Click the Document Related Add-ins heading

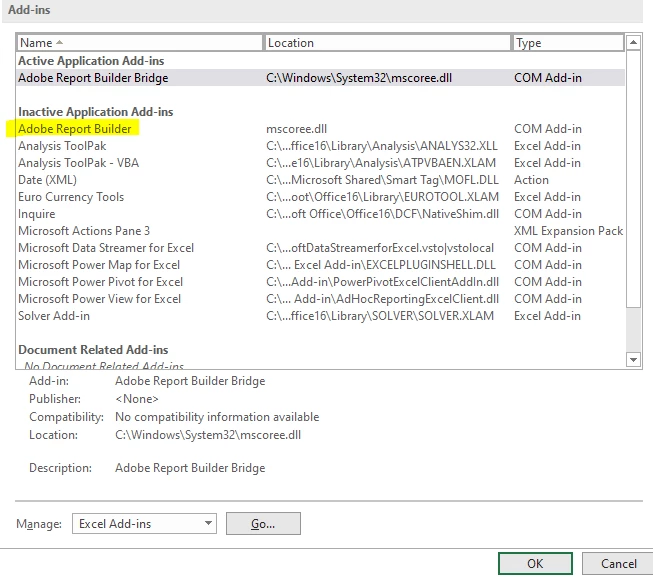pos(93,349)
